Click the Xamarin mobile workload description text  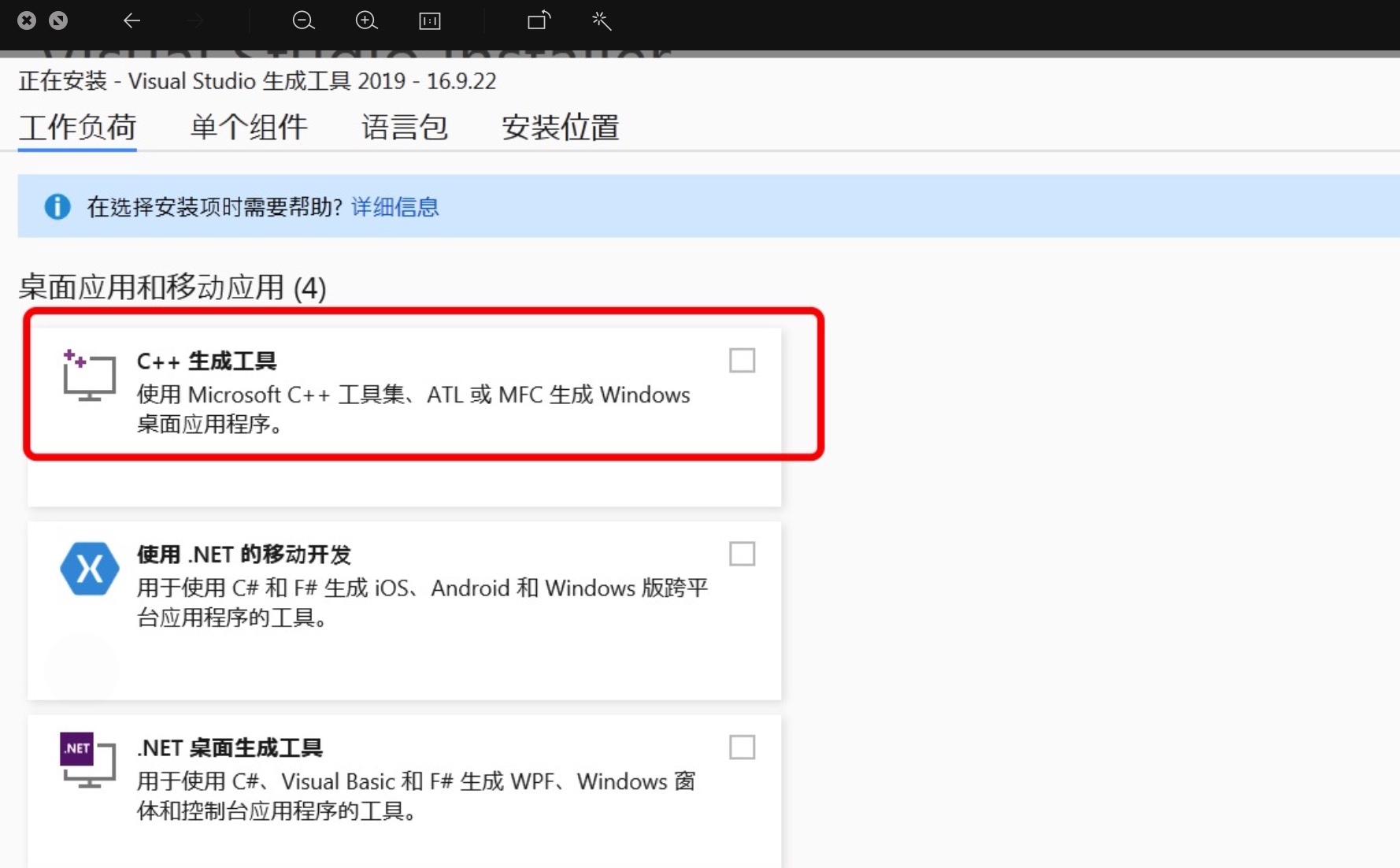pyautogui.click(x=423, y=603)
